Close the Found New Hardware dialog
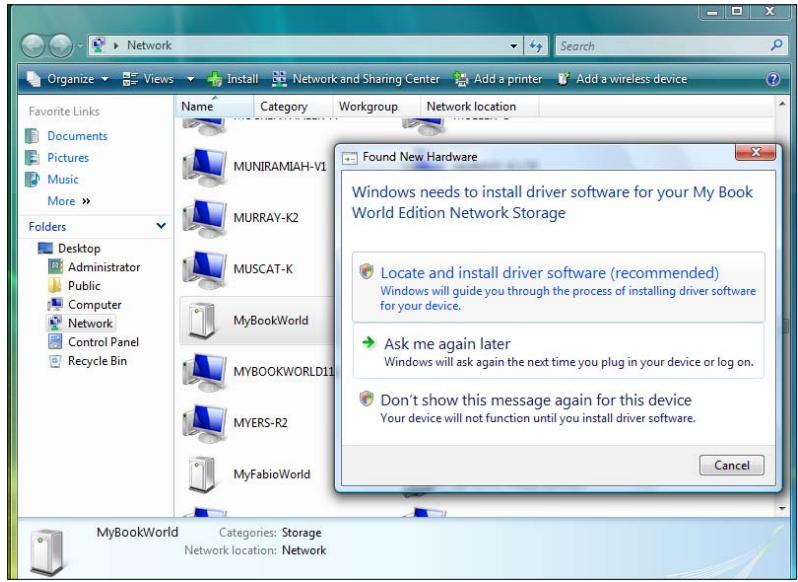 click(x=755, y=152)
